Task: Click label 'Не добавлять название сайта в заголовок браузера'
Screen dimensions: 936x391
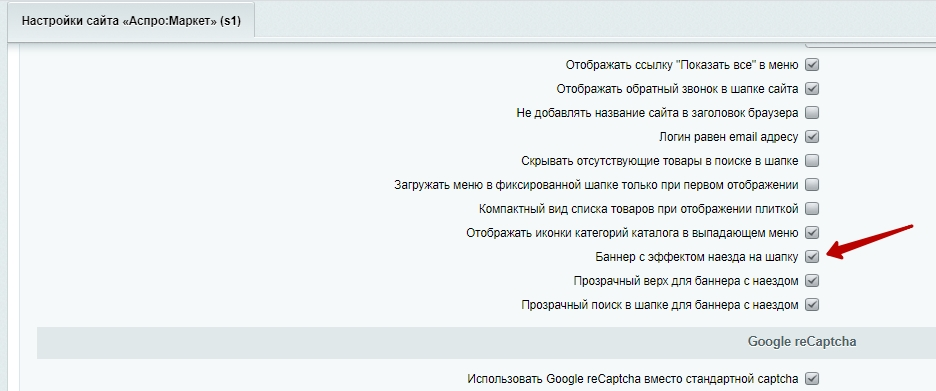Action: coord(657,113)
